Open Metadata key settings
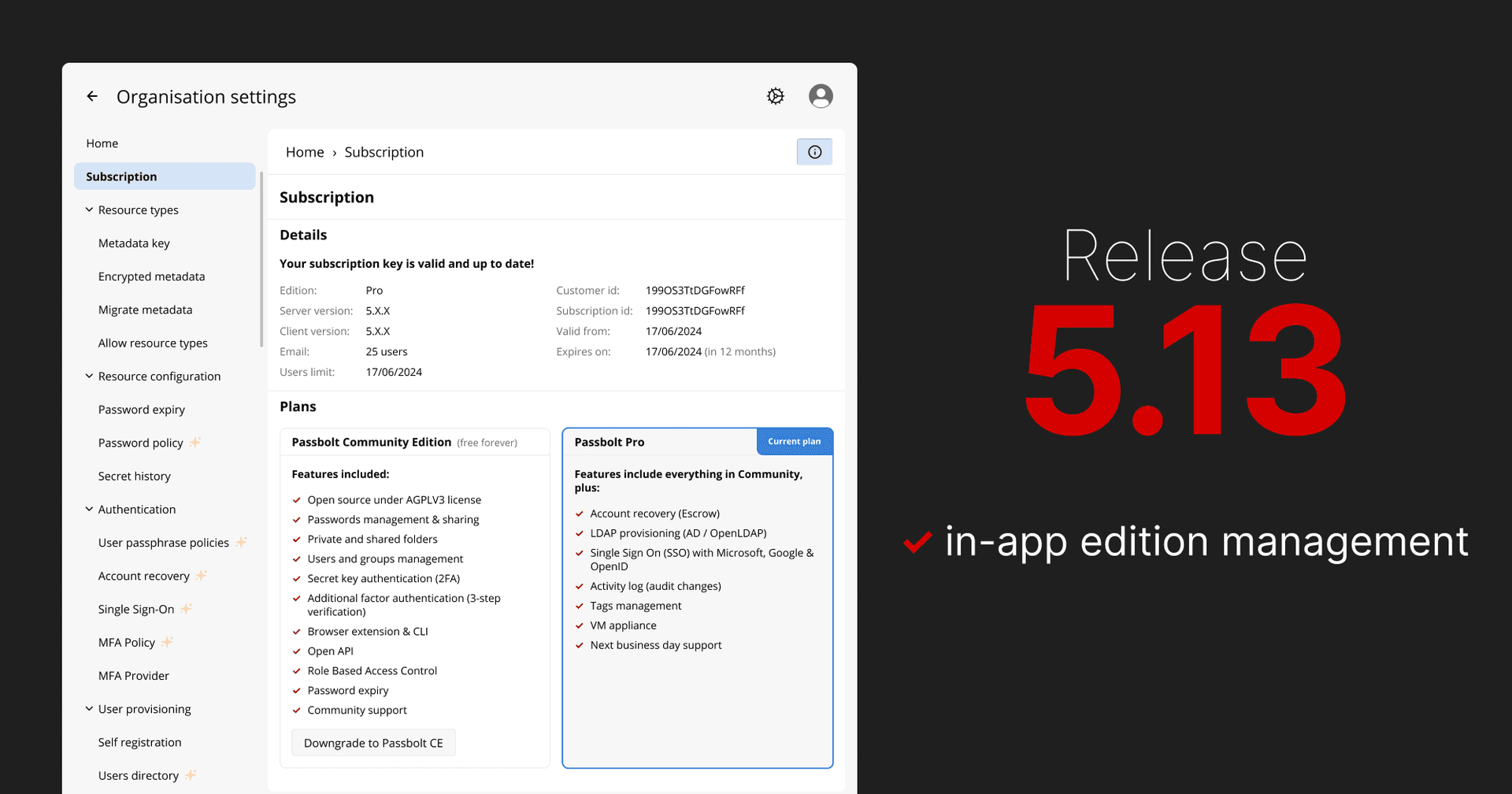1512x794 pixels. [x=134, y=243]
